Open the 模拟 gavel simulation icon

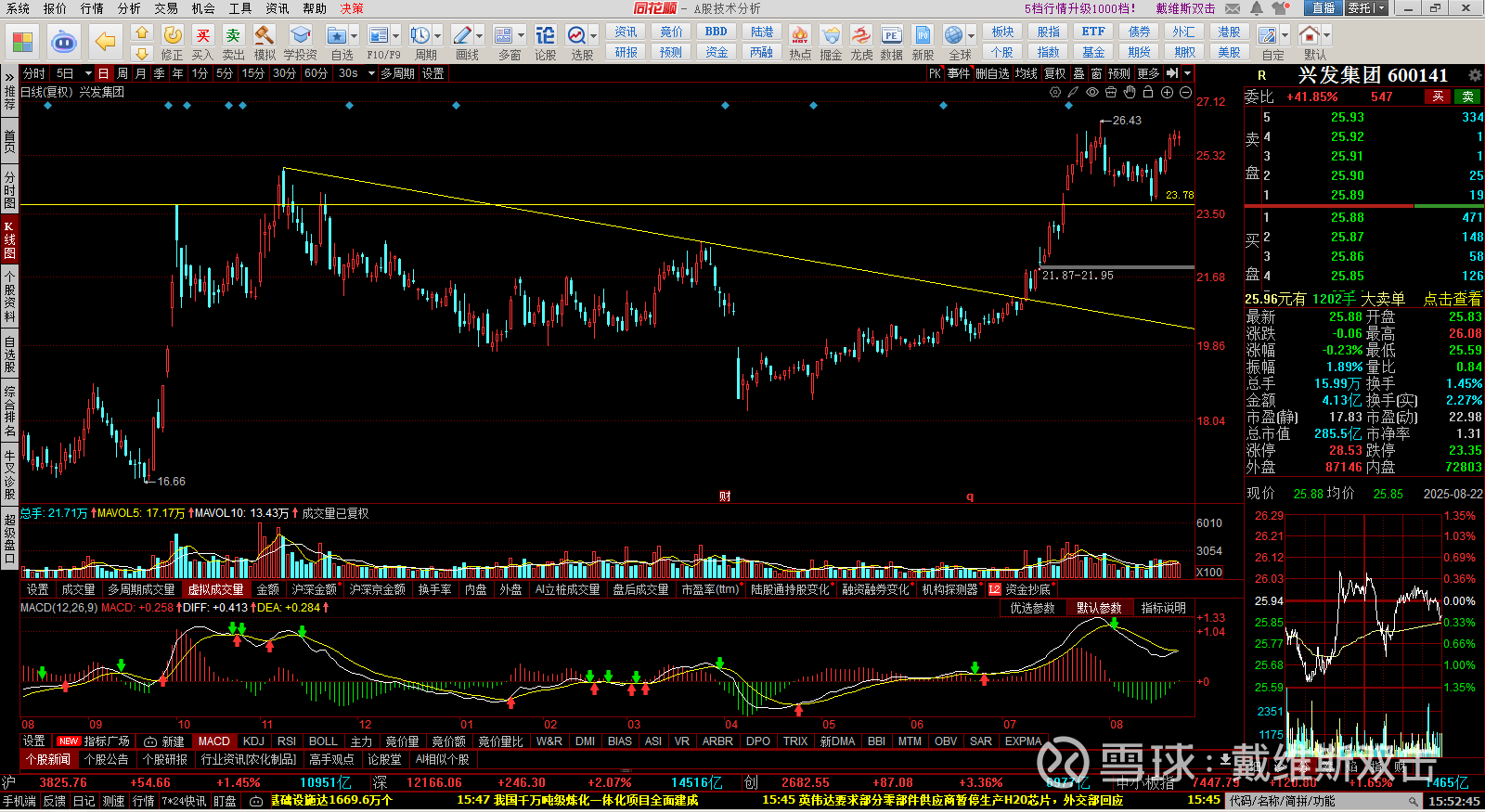coord(265,35)
